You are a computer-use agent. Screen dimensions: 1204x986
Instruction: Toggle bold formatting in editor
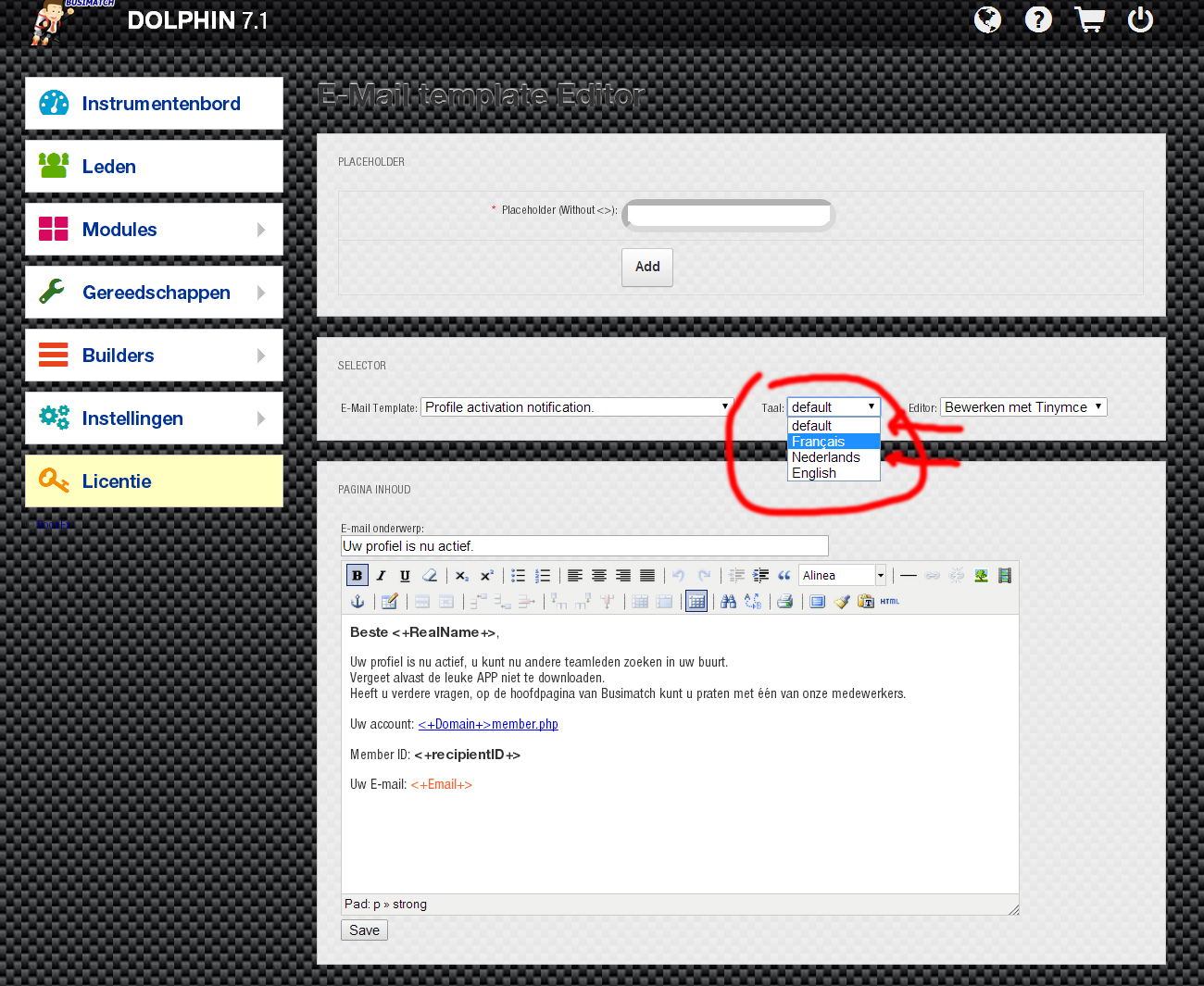click(x=357, y=576)
